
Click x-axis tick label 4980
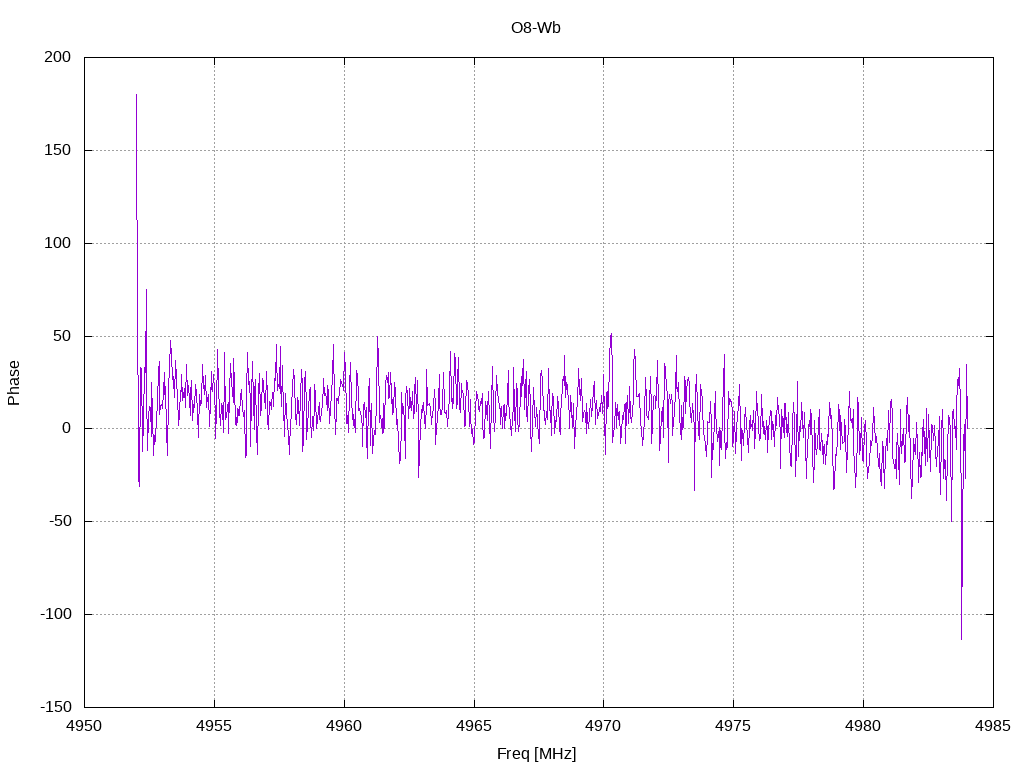[863, 726]
